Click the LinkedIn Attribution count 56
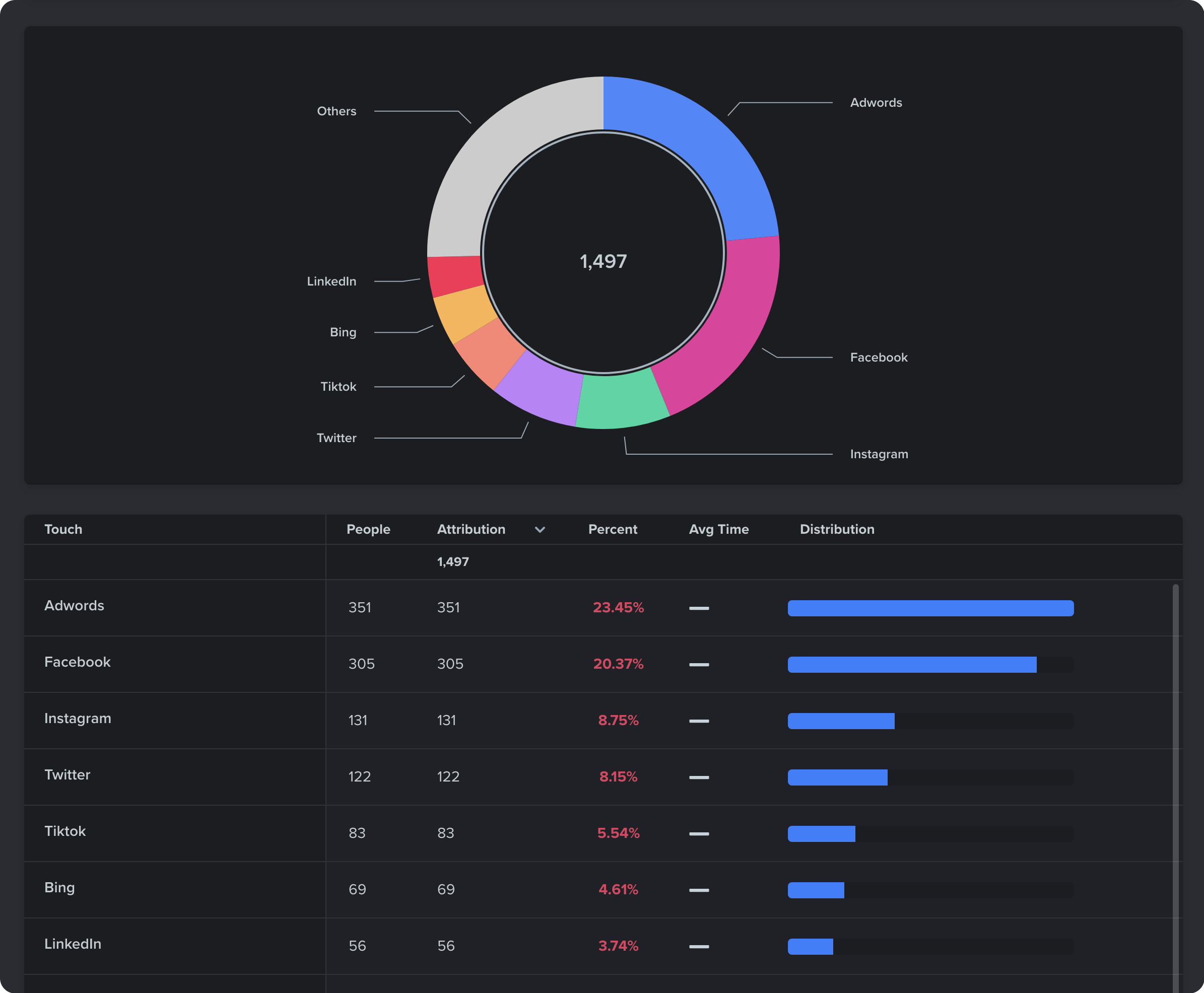The height and width of the screenshot is (993, 1204). 446,946
